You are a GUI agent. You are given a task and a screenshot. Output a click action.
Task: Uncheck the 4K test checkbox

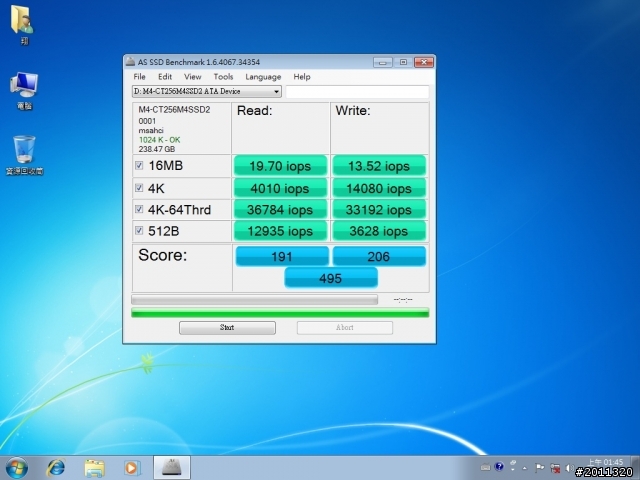139,188
